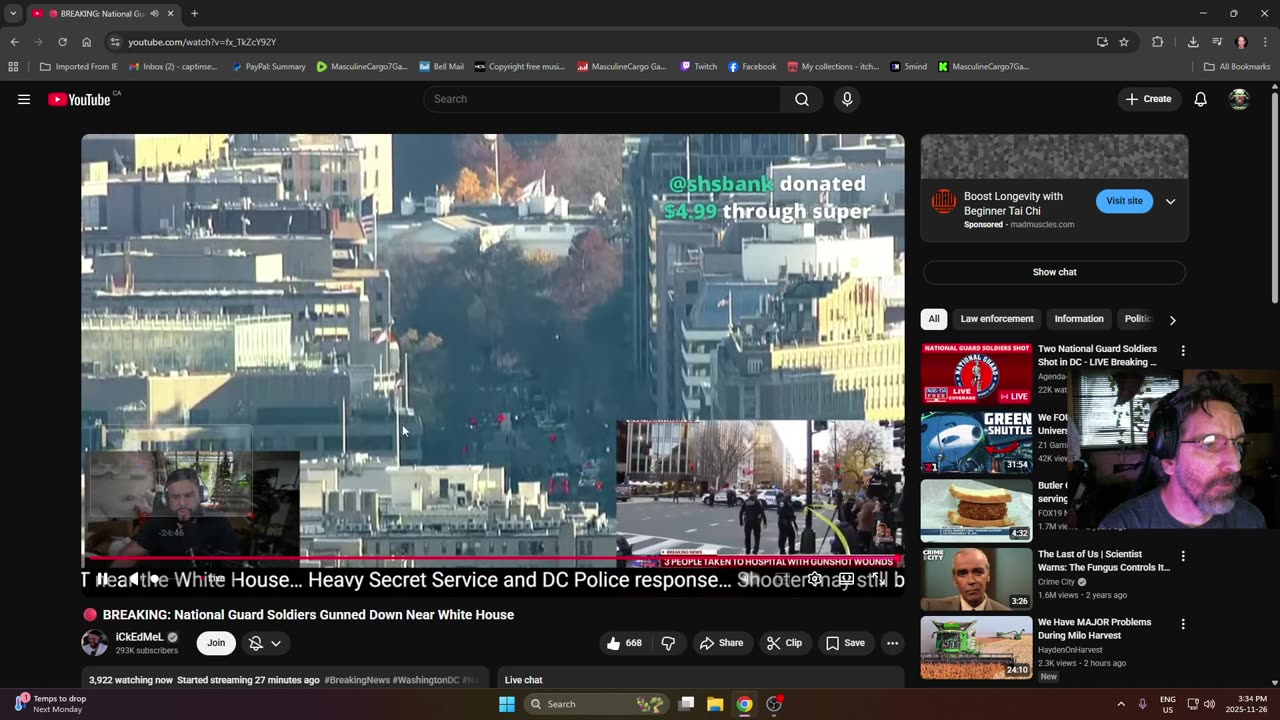Create a clip with the Clip button

[785, 643]
